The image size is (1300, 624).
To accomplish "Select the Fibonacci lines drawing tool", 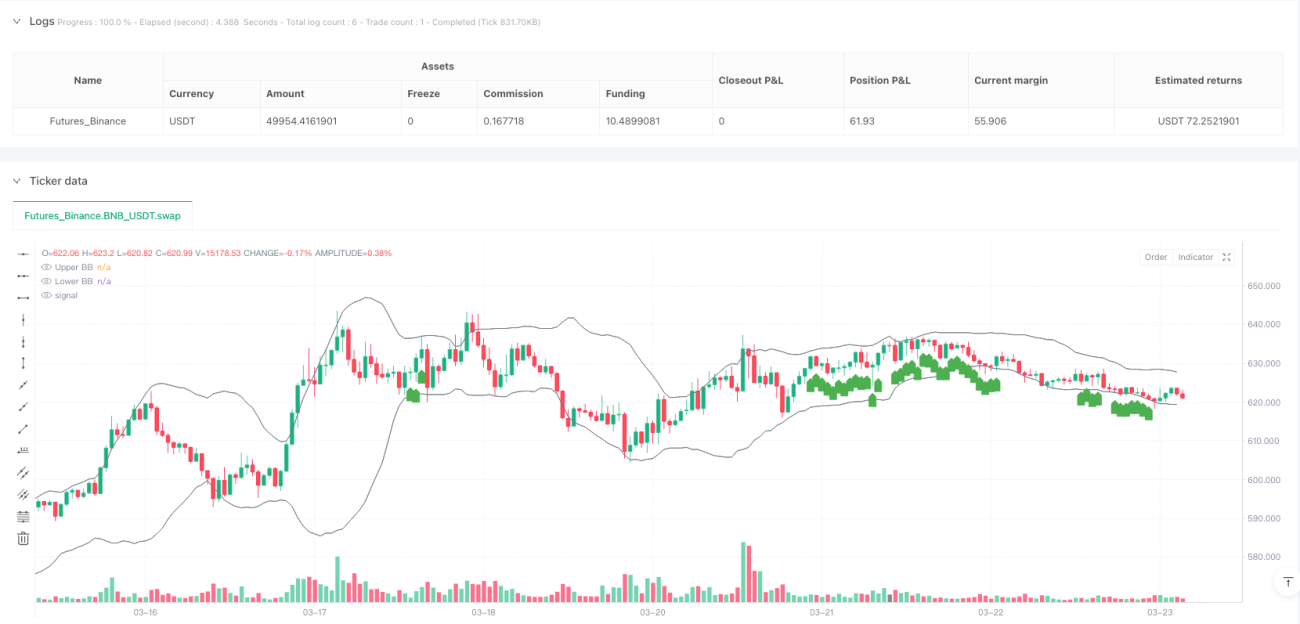I will point(24,516).
